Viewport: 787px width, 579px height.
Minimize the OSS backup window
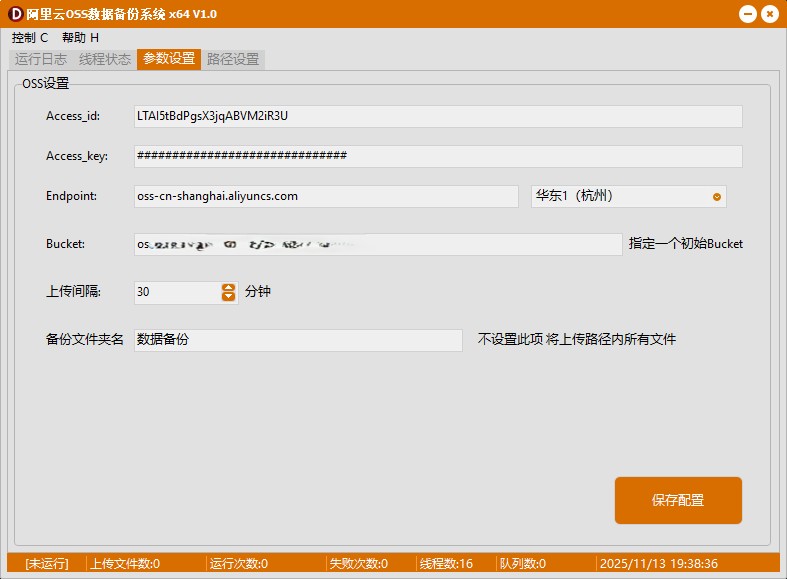pyautogui.click(x=748, y=14)
